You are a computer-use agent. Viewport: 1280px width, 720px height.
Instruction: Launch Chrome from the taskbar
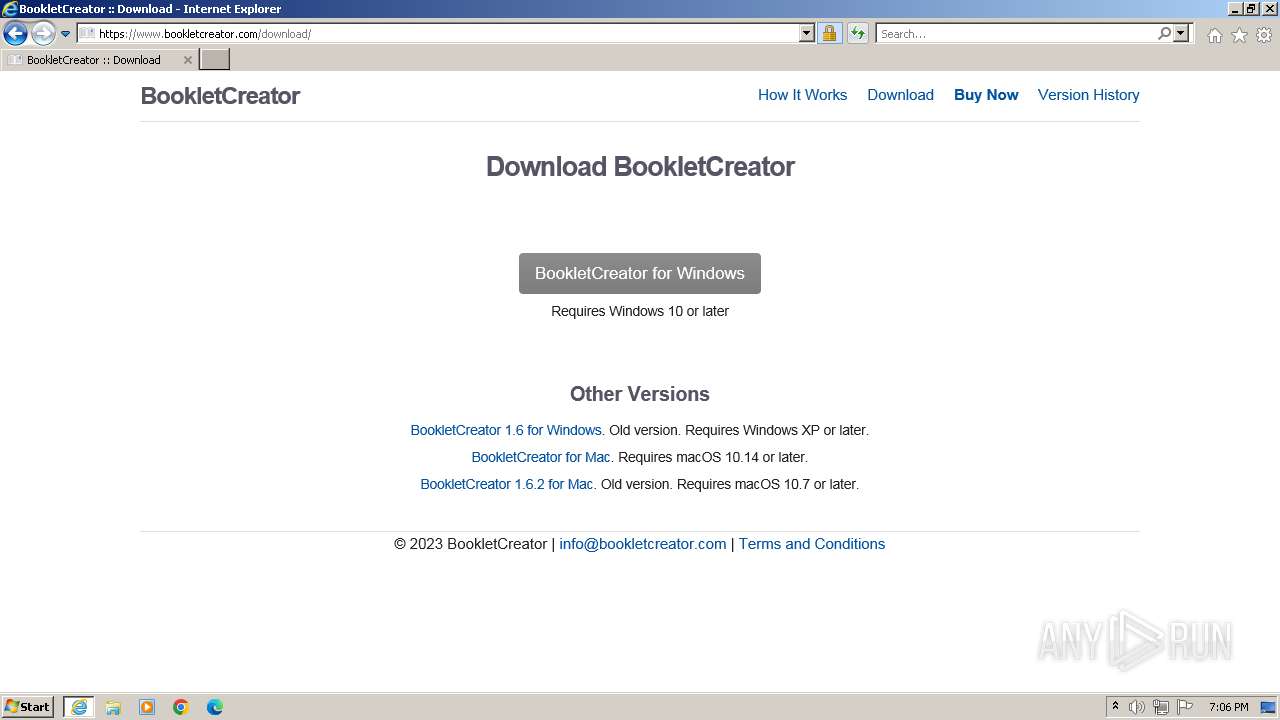click(181, 707)
